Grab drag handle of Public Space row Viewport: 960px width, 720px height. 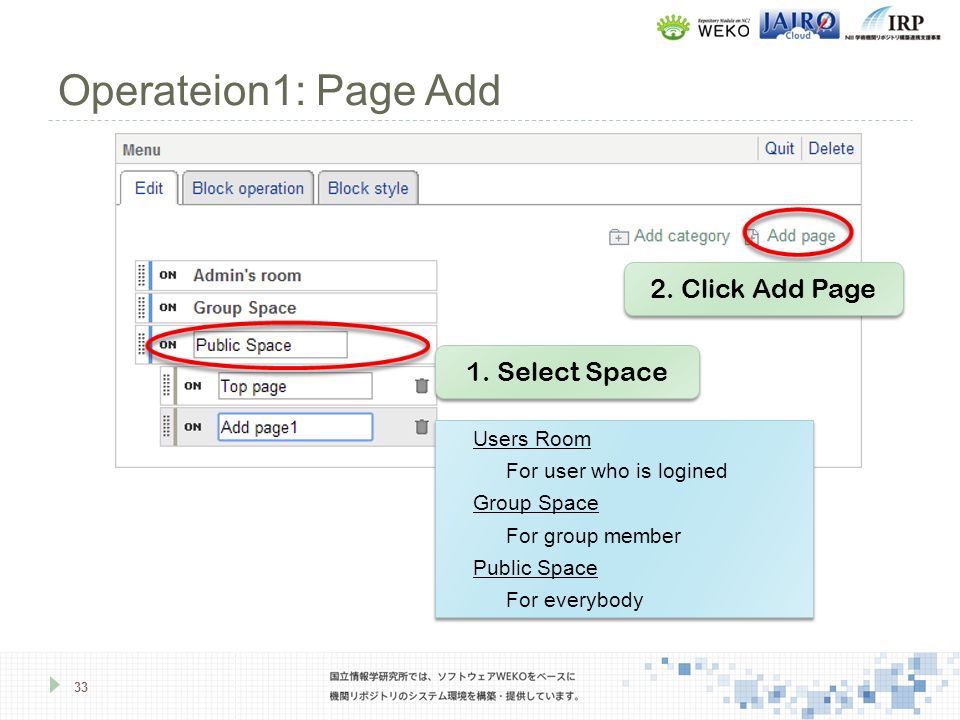[141, 345]
